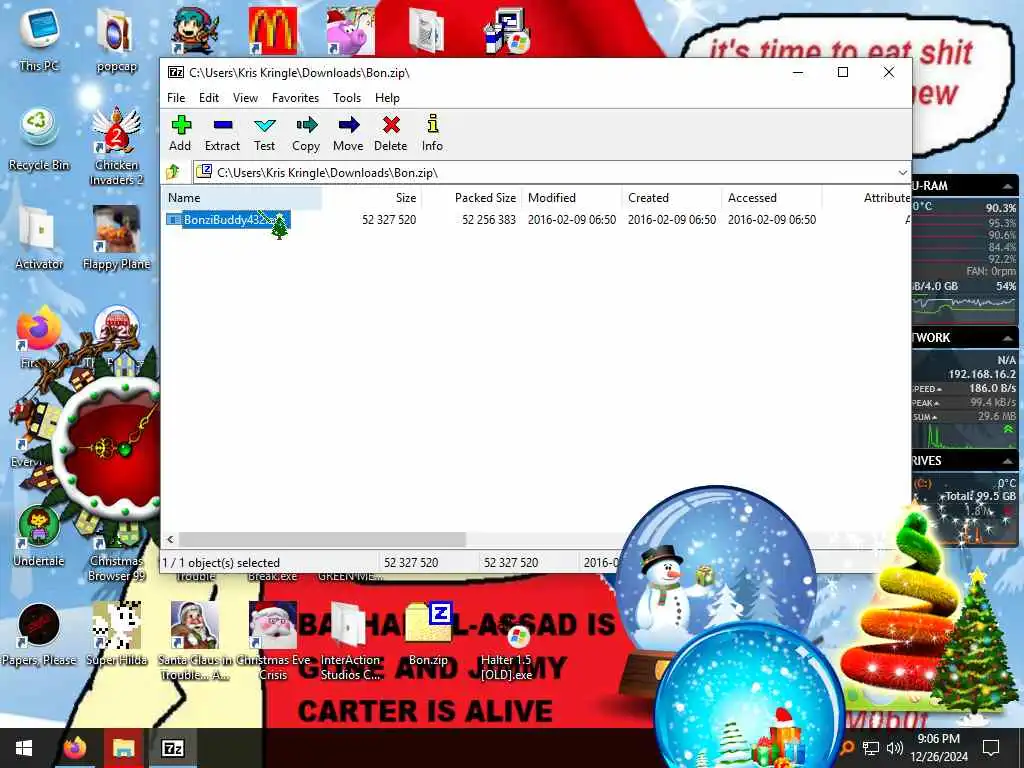Viewport: 1024px width, 768px height.
Task: Click the packed size value 52 256 383
Action: tap(489, 220)
